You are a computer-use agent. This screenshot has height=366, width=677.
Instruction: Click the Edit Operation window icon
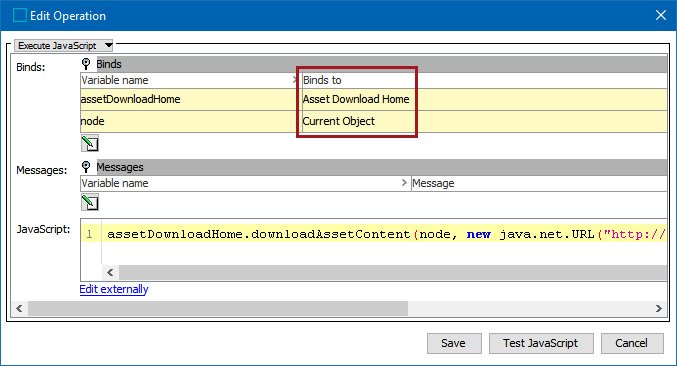coord(20,16)
